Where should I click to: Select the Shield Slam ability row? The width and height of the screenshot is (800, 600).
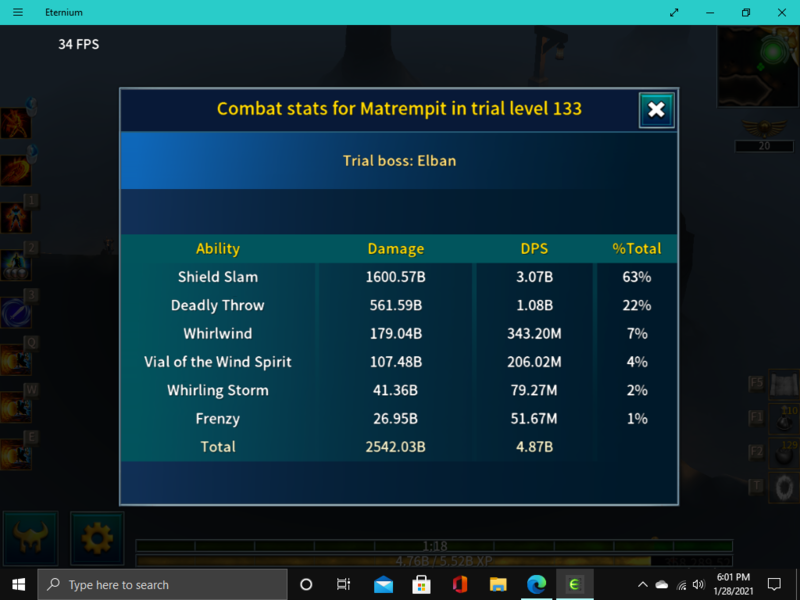[x=217, y=277]
